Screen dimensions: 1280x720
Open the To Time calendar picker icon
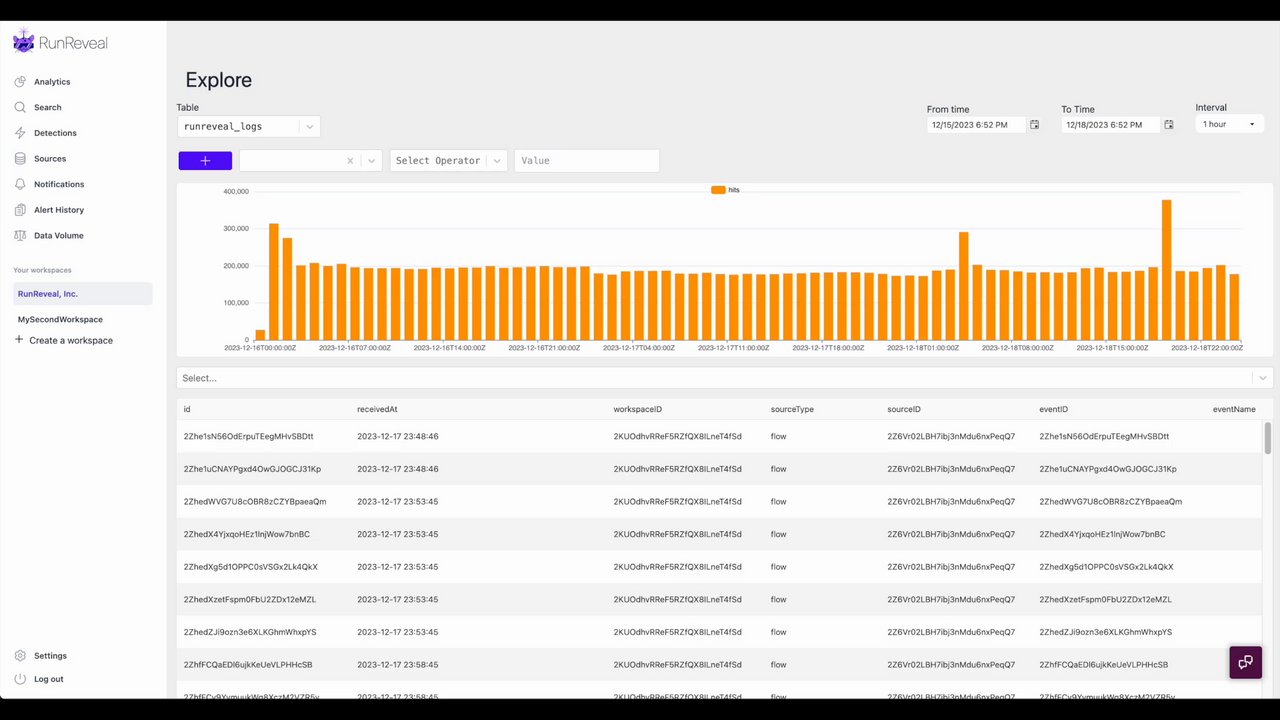pos(1169,125)
